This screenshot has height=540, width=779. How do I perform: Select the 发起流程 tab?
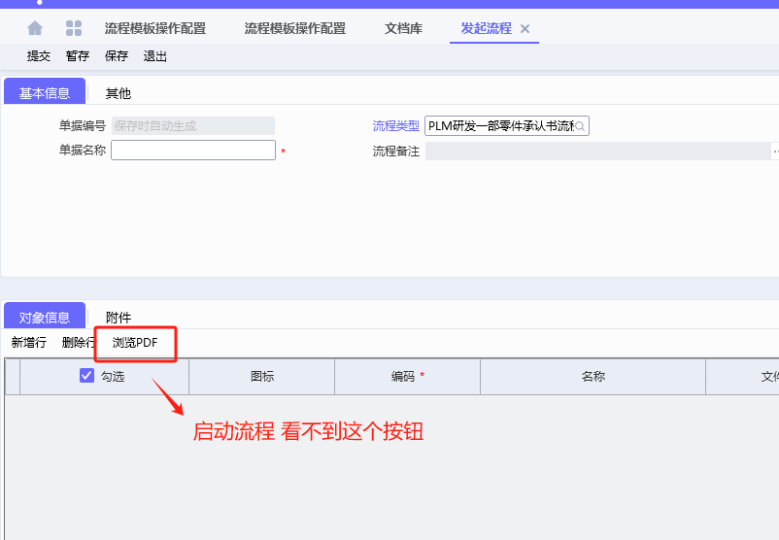486,29
